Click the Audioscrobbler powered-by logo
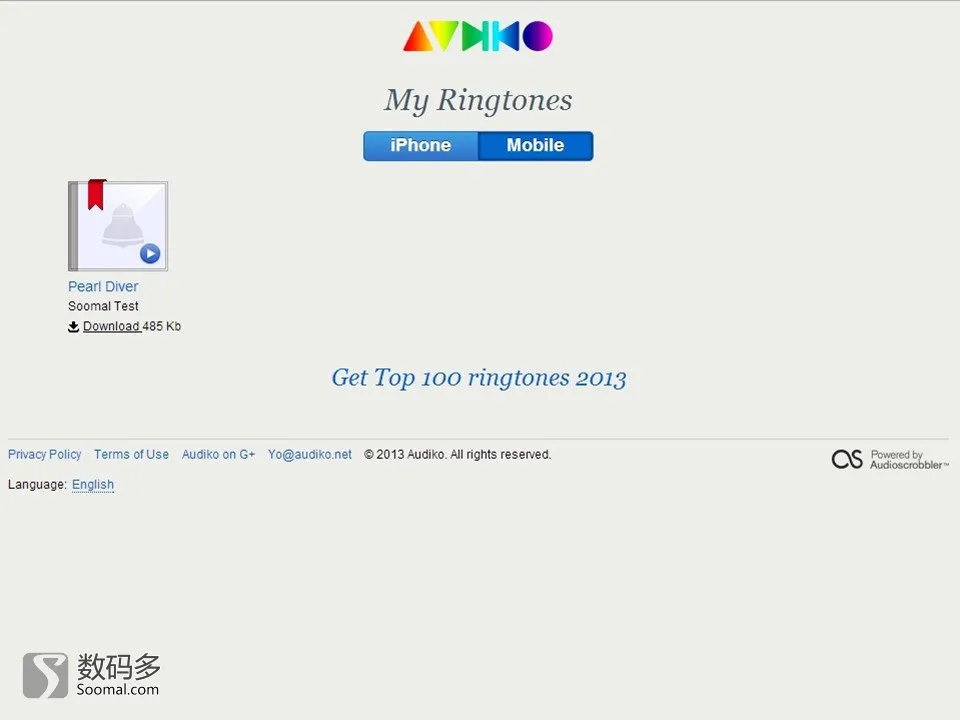Screen dimensions: 960x720 (x=890, y=459)
